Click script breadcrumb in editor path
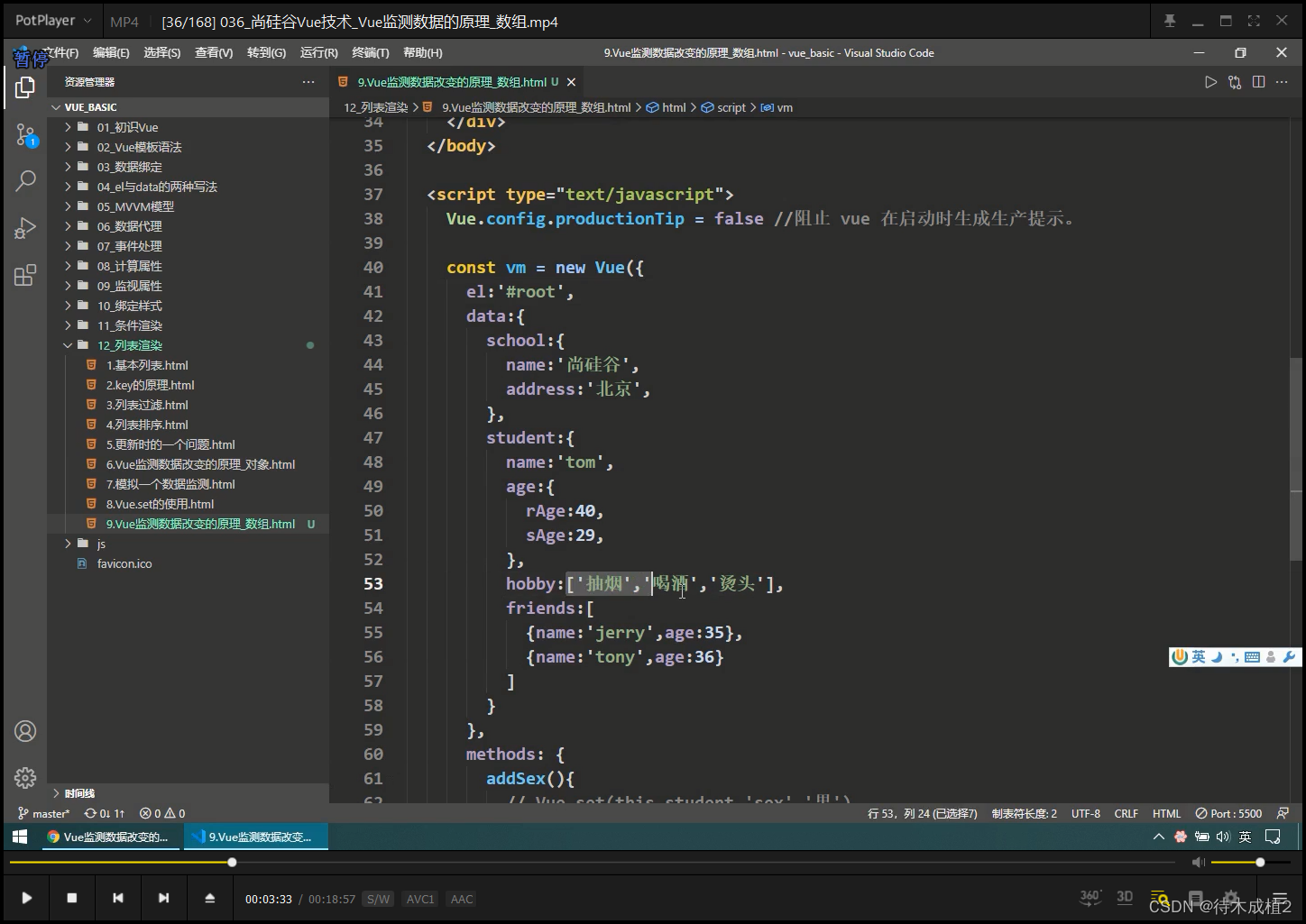Viewport: 1306px width, 924px height. (723, 107)
